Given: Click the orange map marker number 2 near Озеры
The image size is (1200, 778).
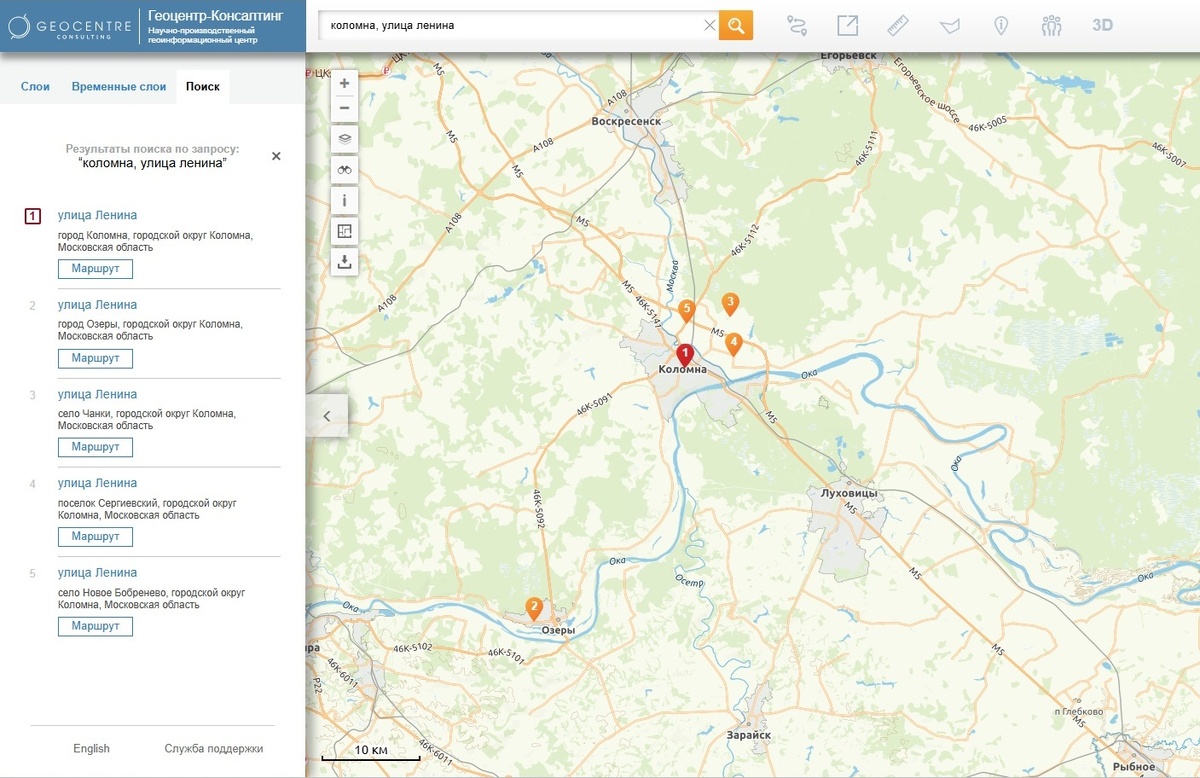Looking at the screenshot, I should coord(534,607).
